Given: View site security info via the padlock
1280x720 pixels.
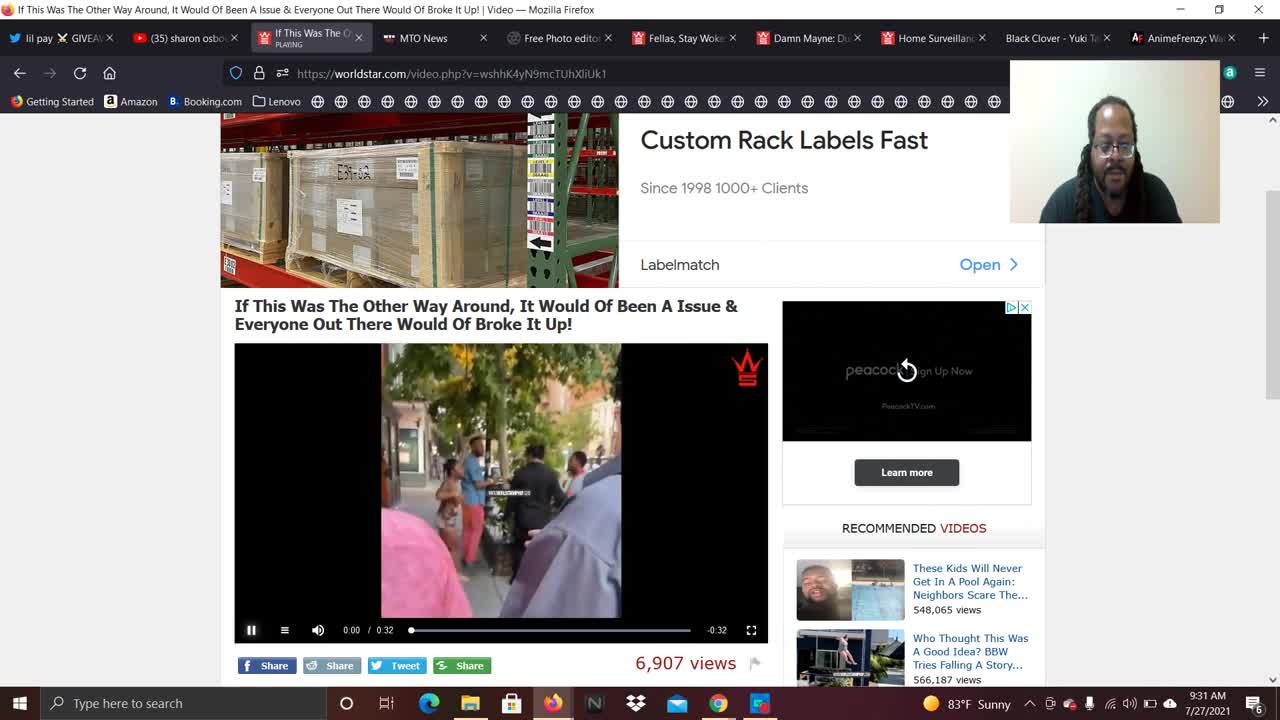Looking at the screenshot, I should (259, 73).
